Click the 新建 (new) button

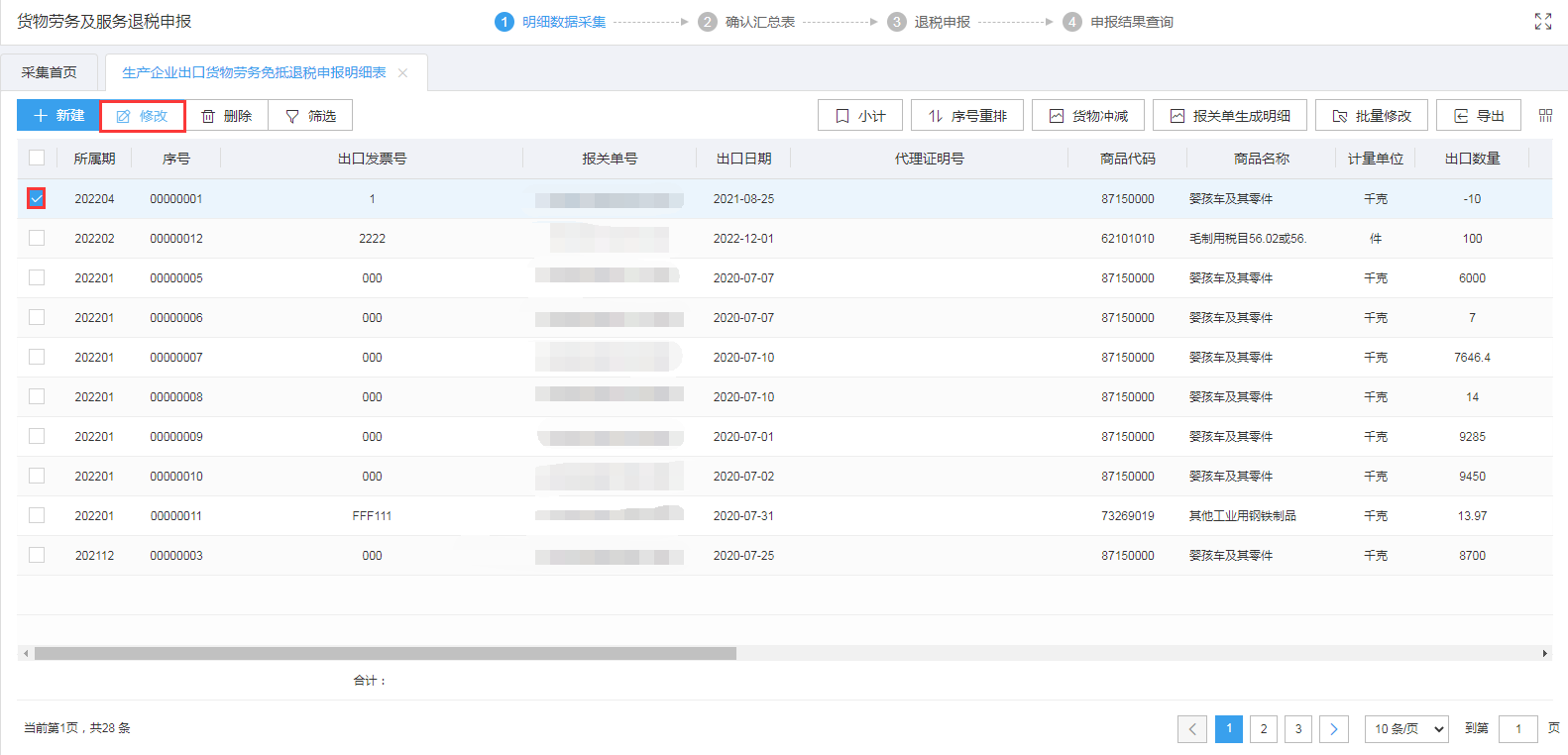pyautogui.click(x=58, y=116)
